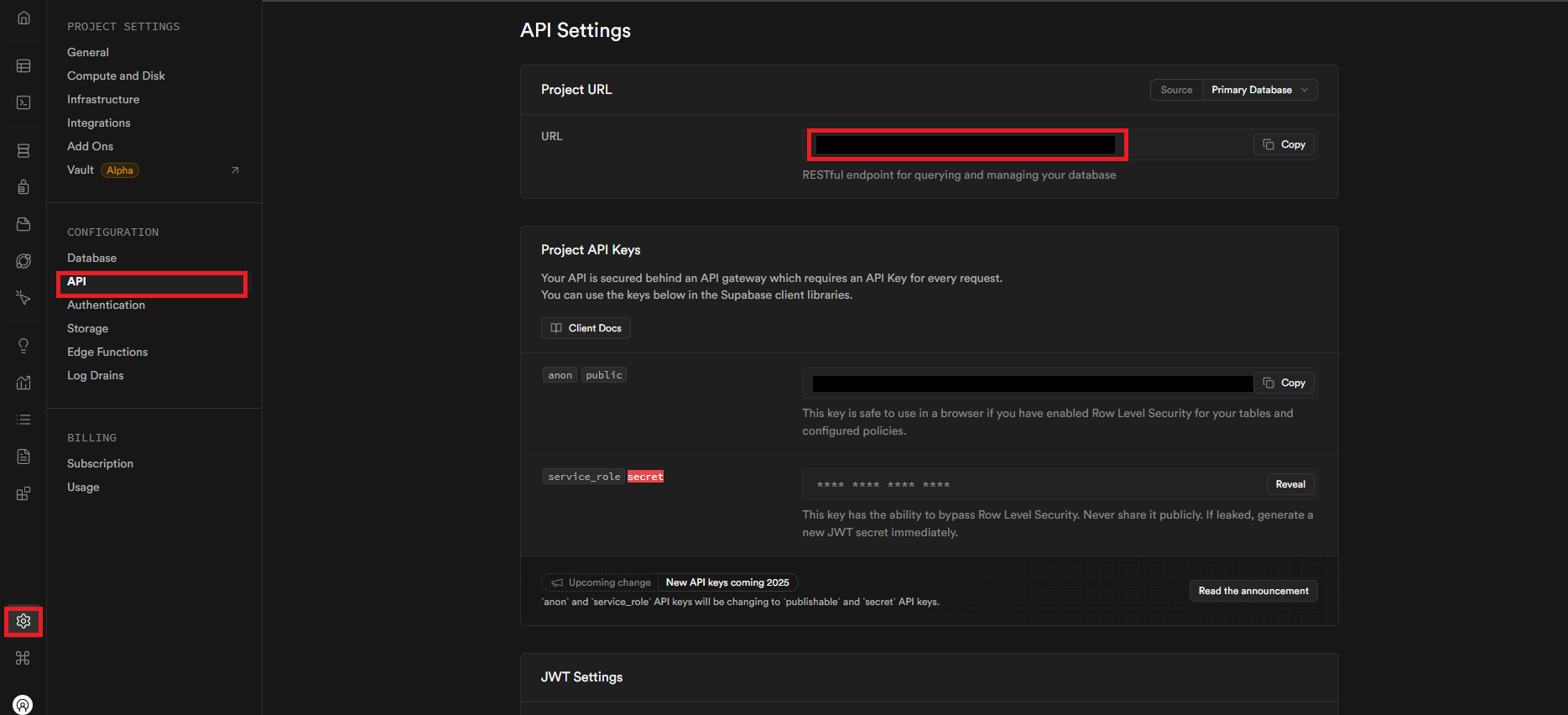1568x715 pixels.
Task: Copy the project URL
Action: click(1284, 144)
